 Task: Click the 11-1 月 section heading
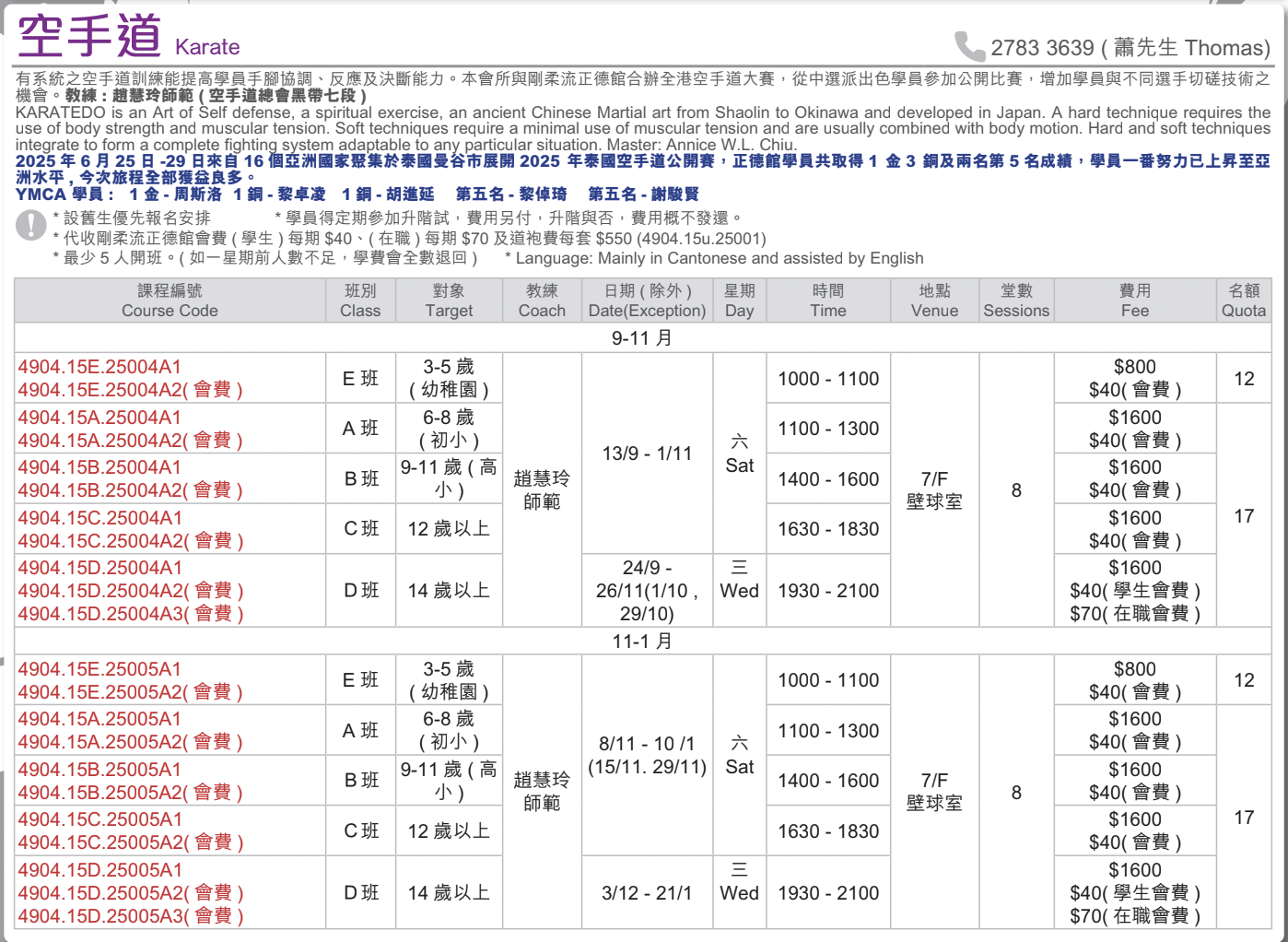[642, 641]
